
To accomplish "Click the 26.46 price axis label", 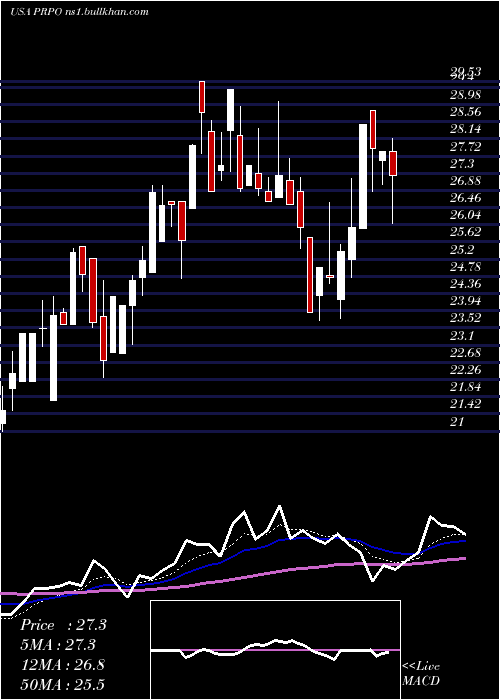I will click(465, 198).
